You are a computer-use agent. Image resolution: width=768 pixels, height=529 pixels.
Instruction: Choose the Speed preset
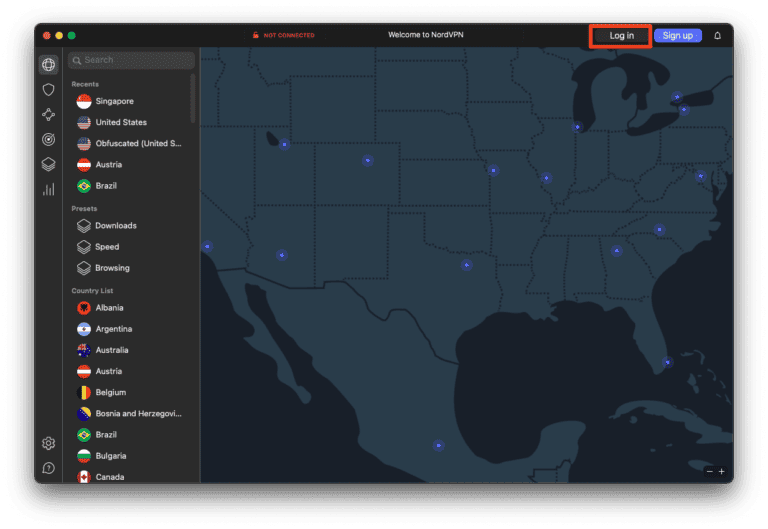(x=106, y=247)
